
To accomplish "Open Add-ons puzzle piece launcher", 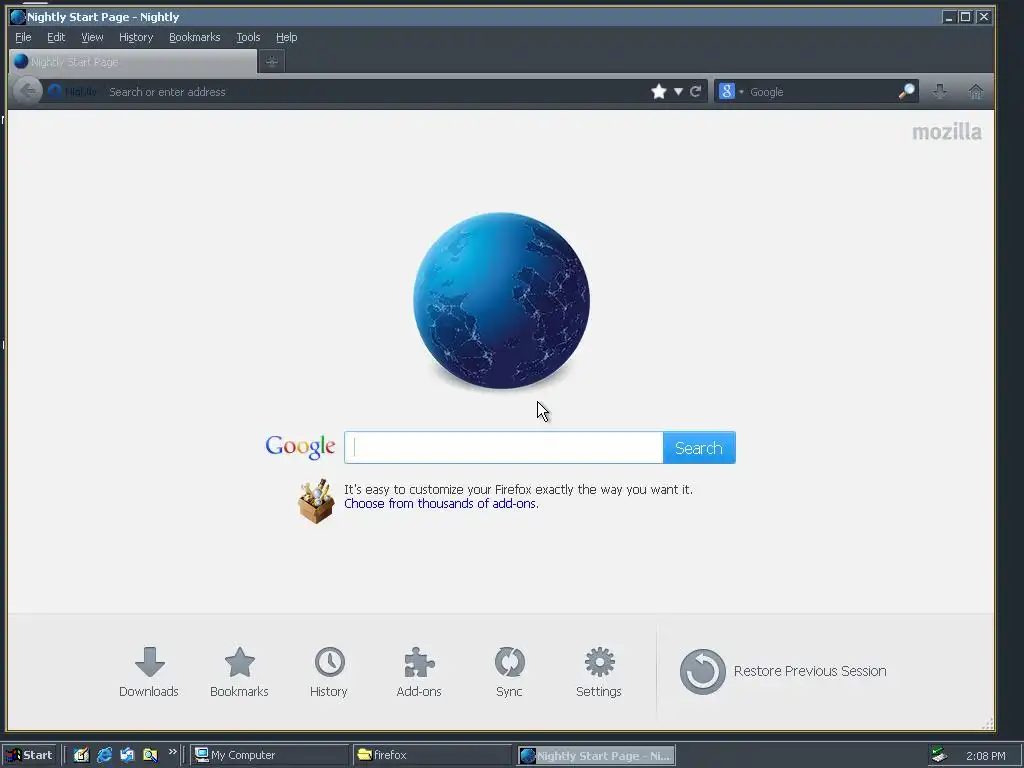I will (x=419, y=672).
